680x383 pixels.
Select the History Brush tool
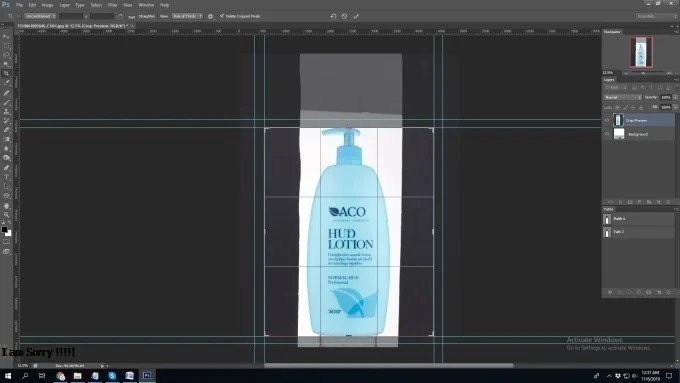pos(6,121)
